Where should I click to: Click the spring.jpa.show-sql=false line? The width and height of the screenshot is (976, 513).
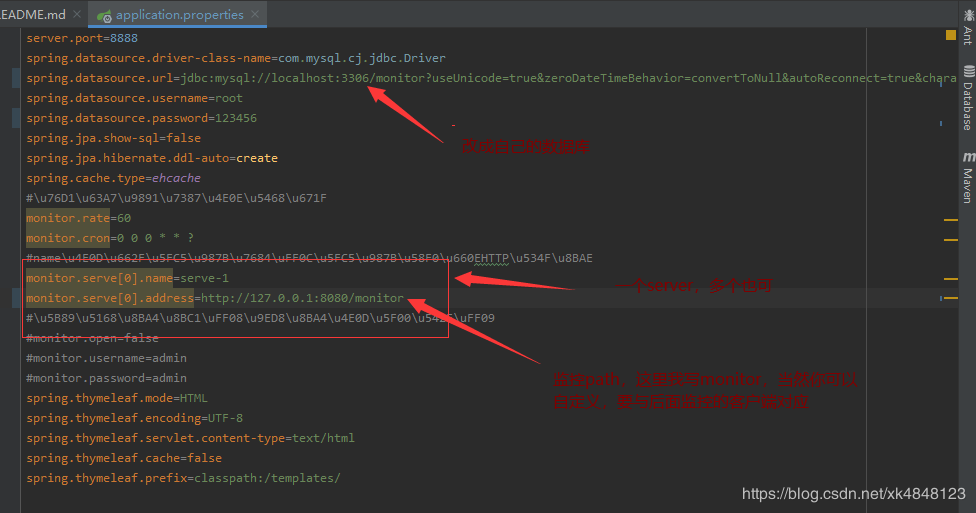[x=113, y=138]
